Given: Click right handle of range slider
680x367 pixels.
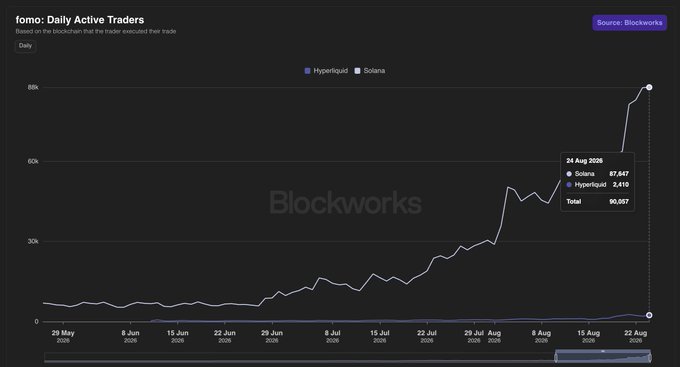Looking at the screenshot, I should click(650, 357).
